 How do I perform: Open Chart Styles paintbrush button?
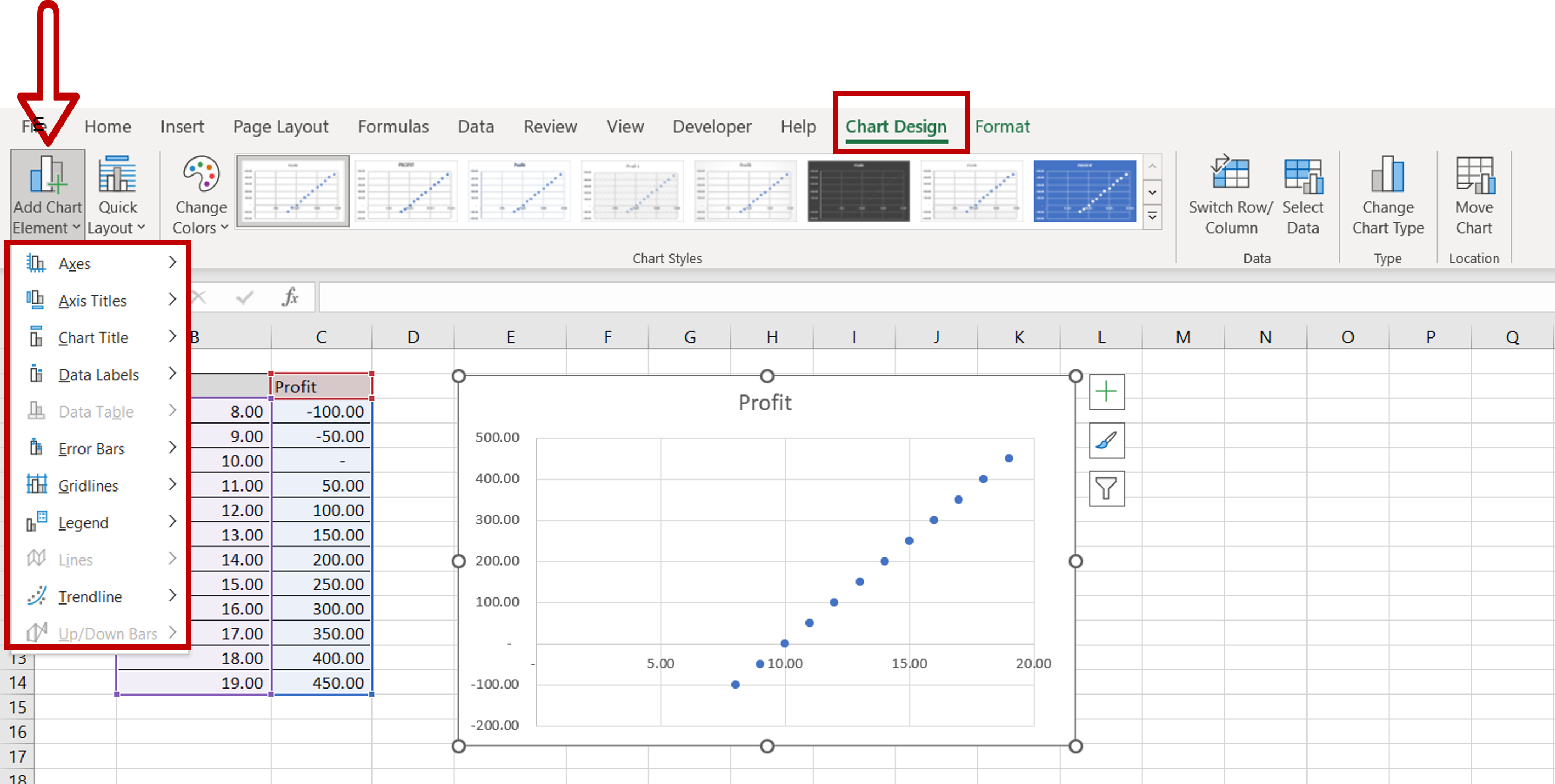[1107, 441]
